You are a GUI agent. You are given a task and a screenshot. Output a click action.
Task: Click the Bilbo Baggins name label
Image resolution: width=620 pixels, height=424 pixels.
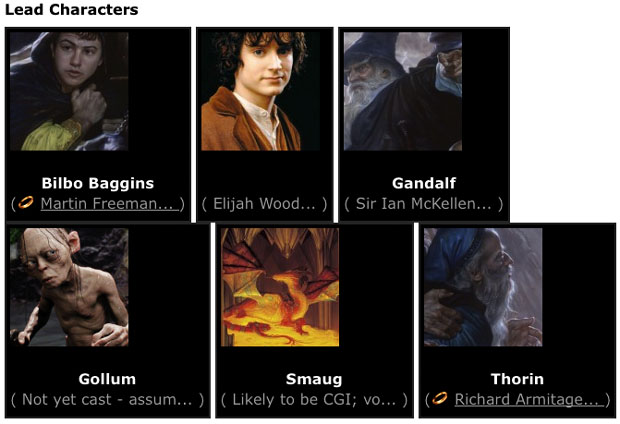pos(98,183)
